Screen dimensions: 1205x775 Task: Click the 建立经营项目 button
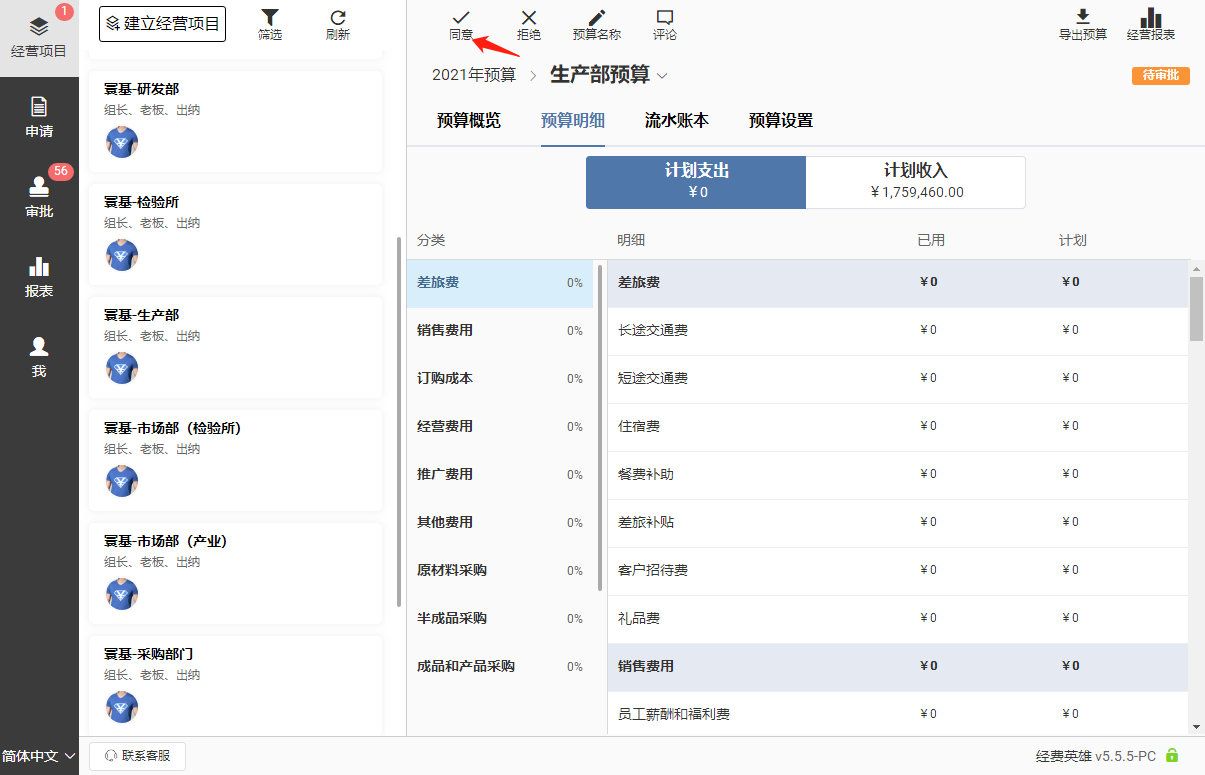pyautogui.click(x=163, y=23)
